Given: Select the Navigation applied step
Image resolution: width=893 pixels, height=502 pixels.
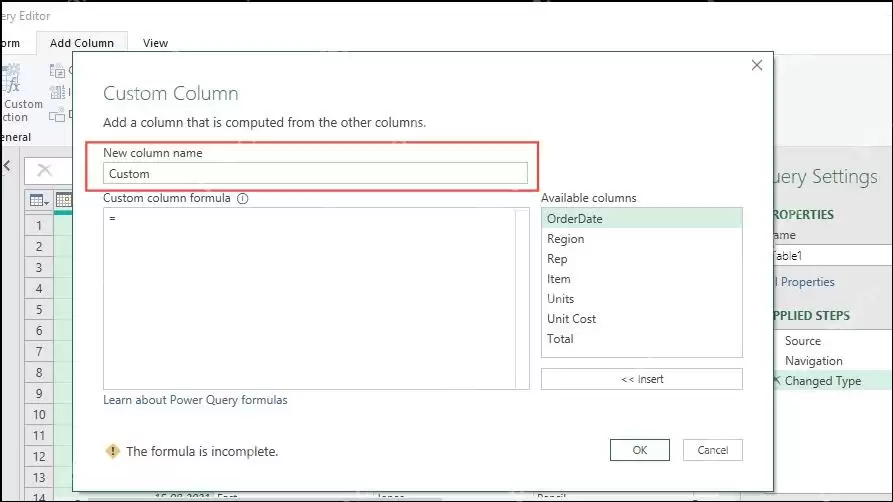Looking at the screenshot, I should (813, 361).
